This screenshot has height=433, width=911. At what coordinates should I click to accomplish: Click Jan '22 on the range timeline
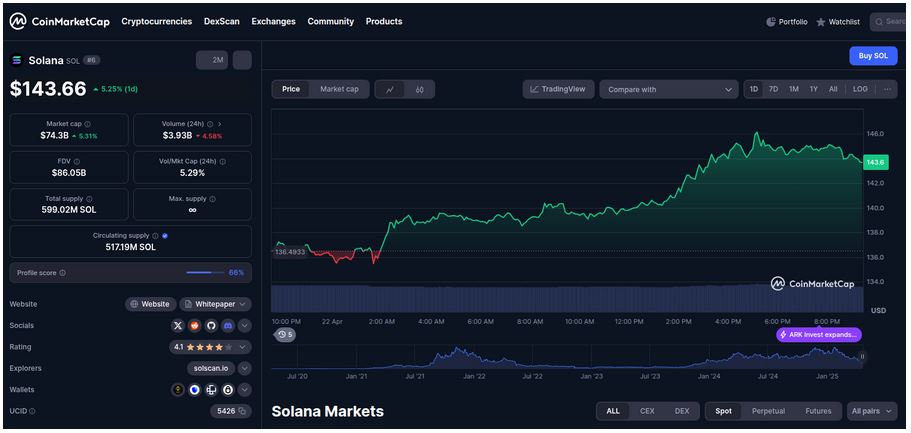tap(474, 376)
